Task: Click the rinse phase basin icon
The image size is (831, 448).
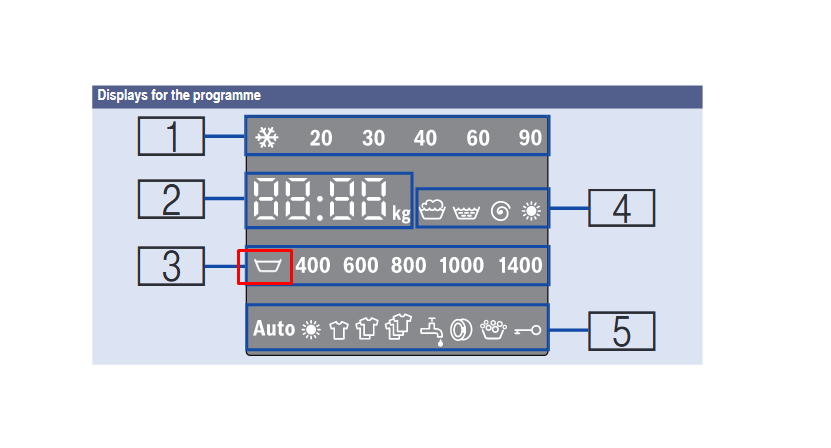Action: (x=465, y=211)
